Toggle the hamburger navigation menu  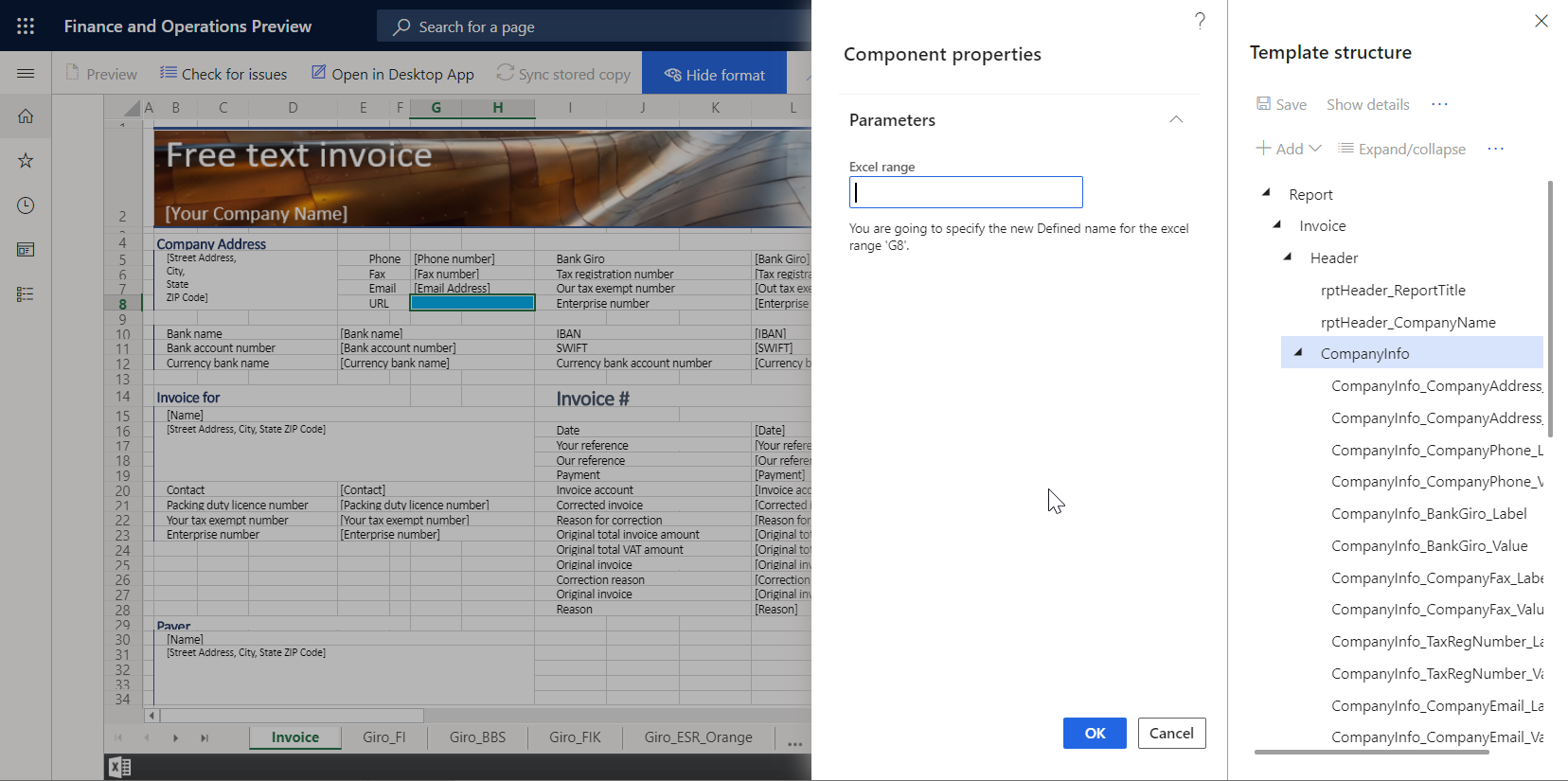[26, 73]
